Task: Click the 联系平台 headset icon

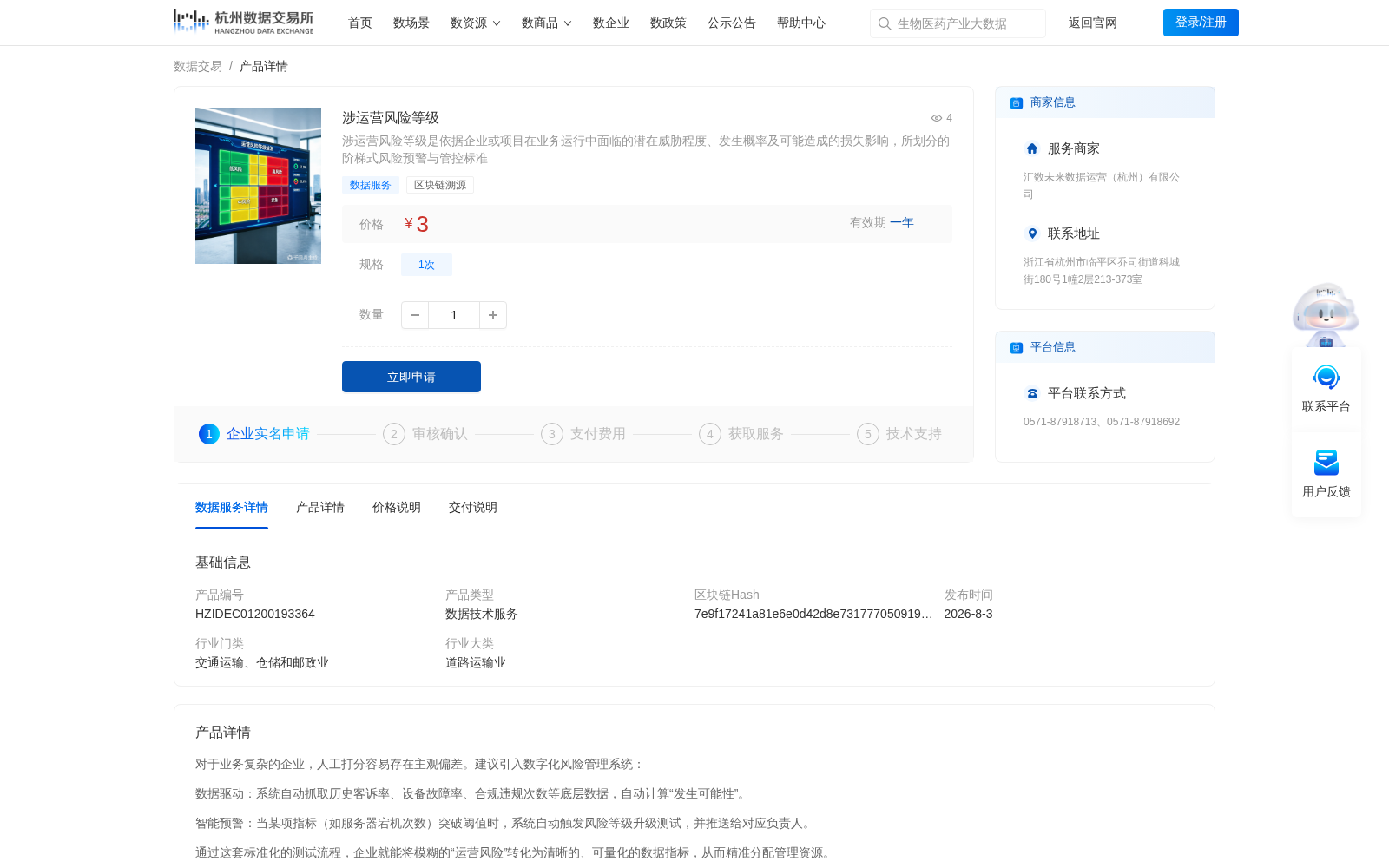Action: point(1326,378)
